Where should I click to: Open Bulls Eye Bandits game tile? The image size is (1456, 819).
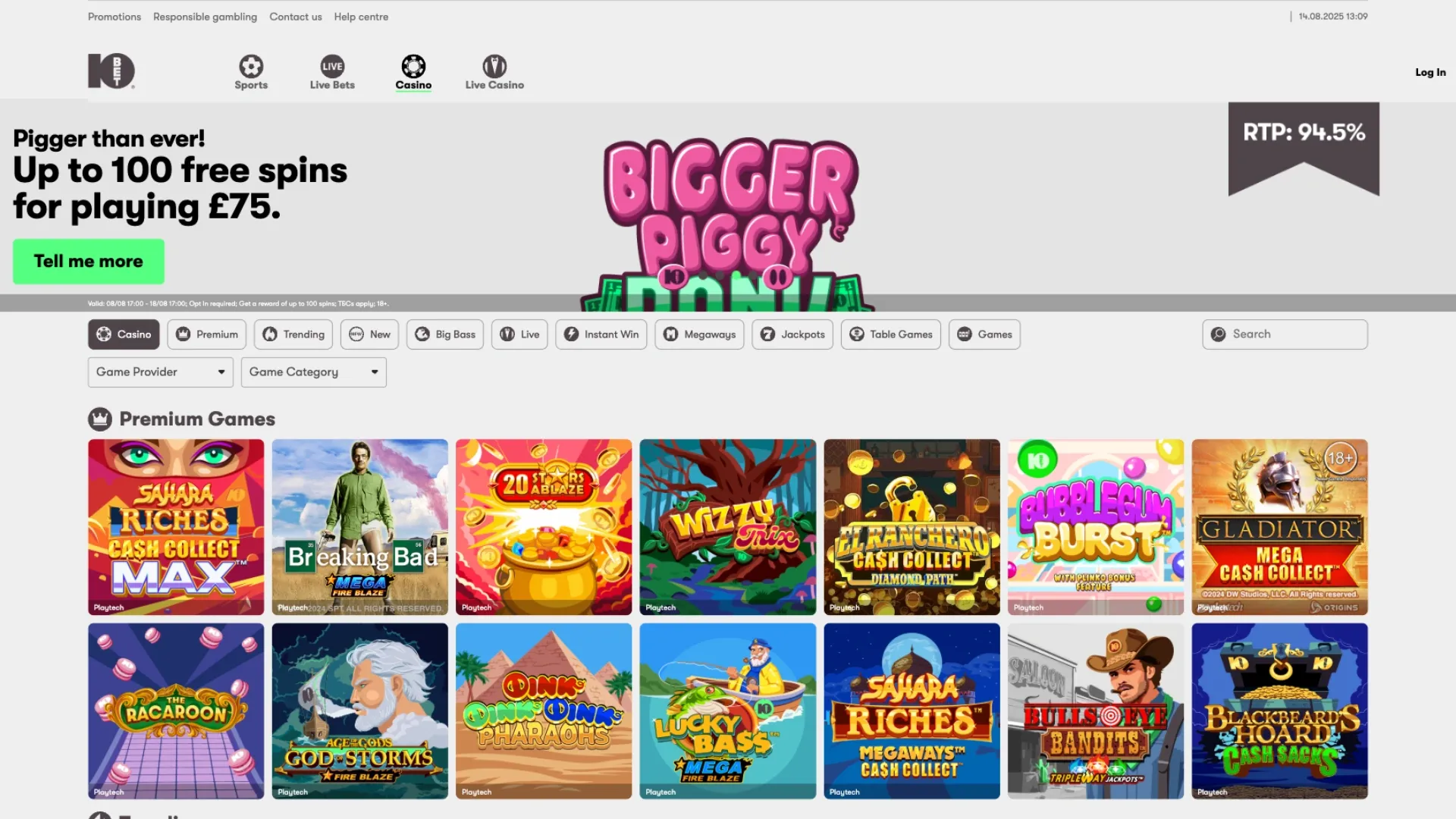[1096, 711]
